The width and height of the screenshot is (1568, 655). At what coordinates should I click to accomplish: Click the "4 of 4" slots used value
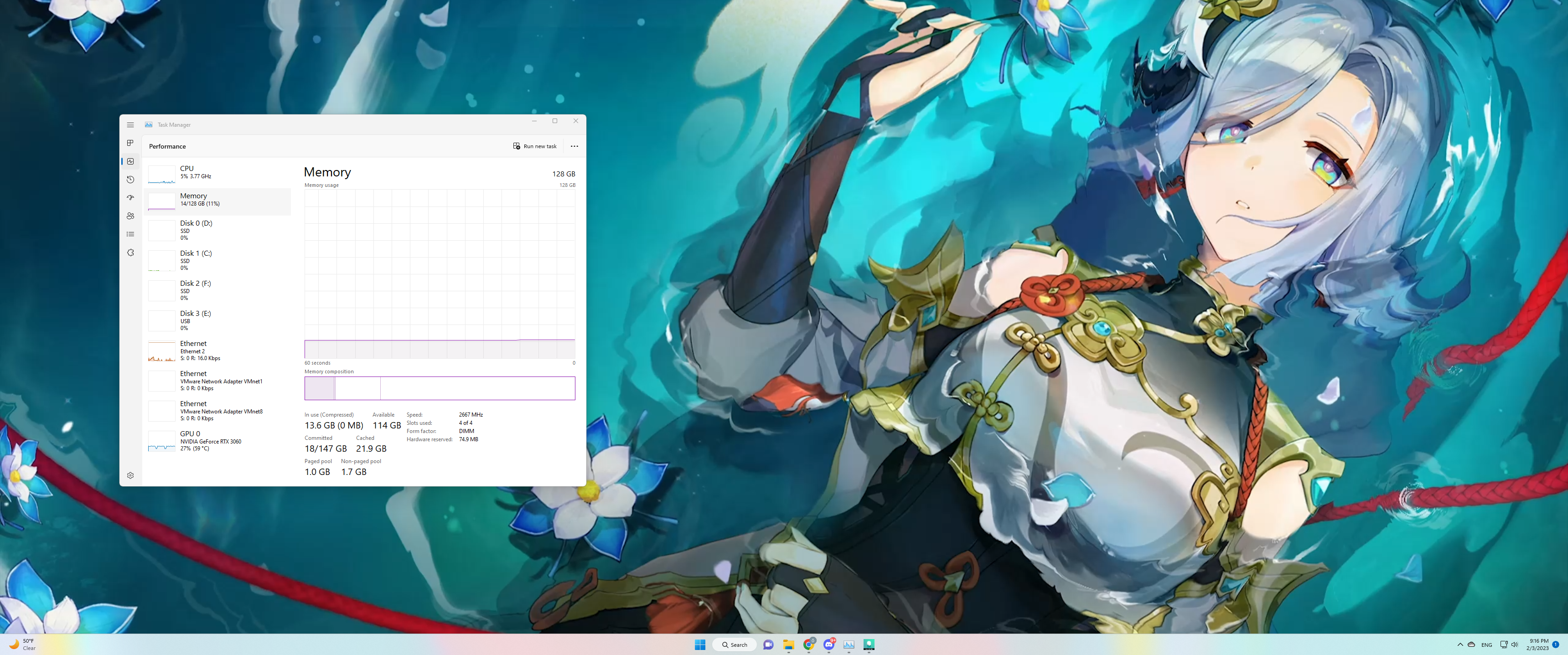coord(466,423)
